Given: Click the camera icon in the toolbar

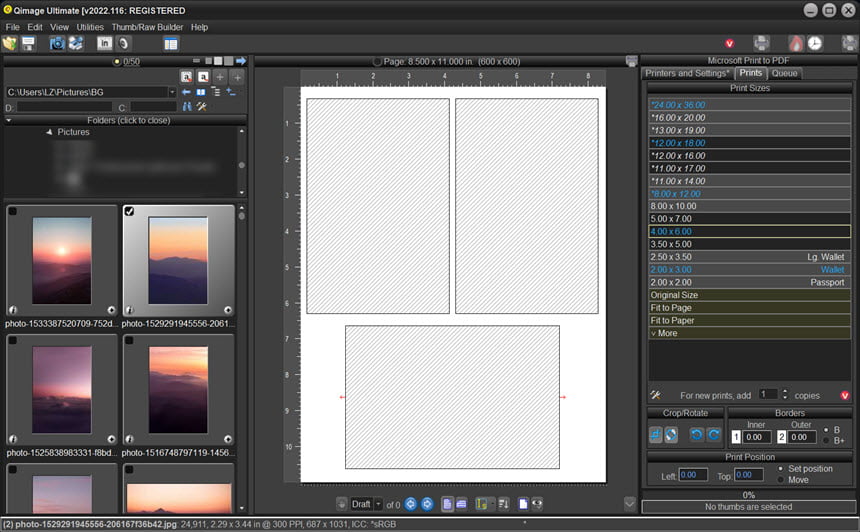Looking at the screenshot, I should click(57, 43).
